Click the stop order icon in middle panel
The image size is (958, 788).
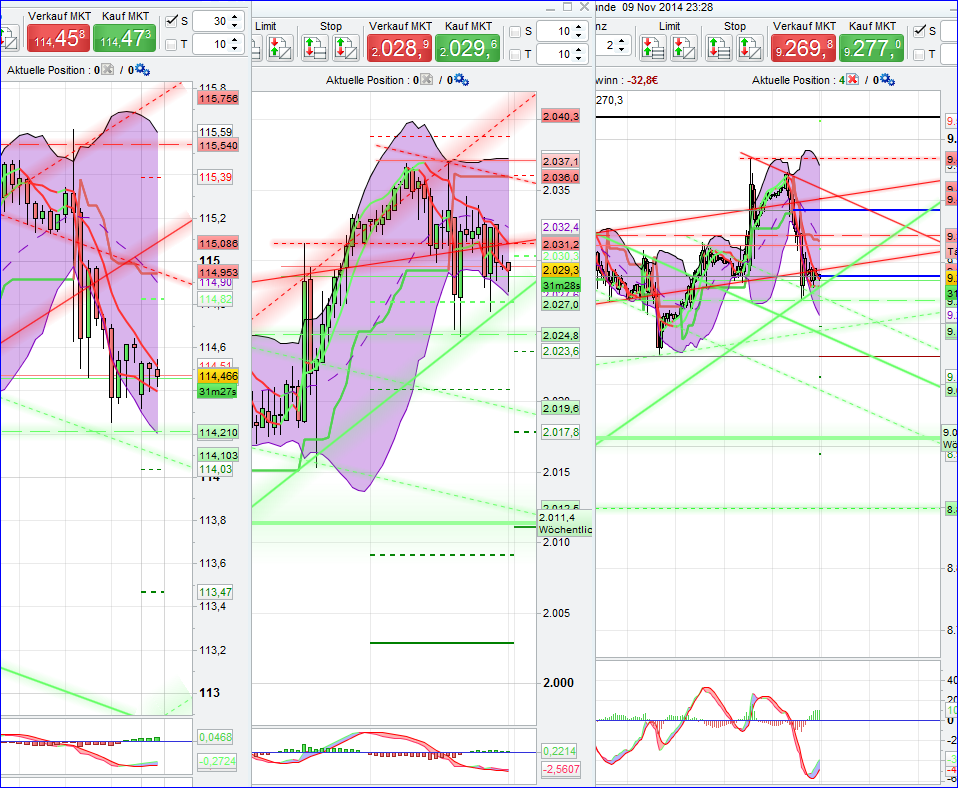coord(316,46)
